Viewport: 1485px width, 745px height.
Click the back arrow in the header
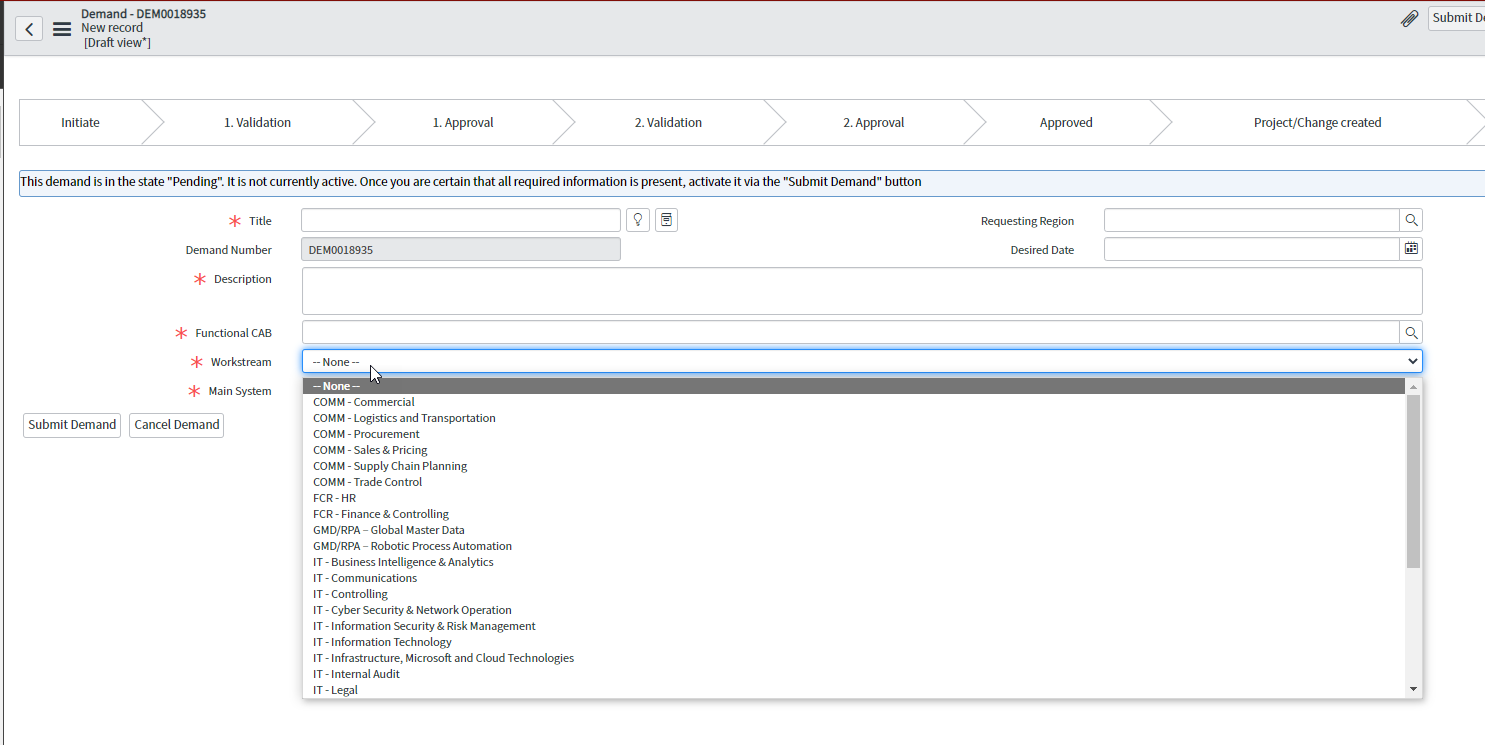point(29,28)
